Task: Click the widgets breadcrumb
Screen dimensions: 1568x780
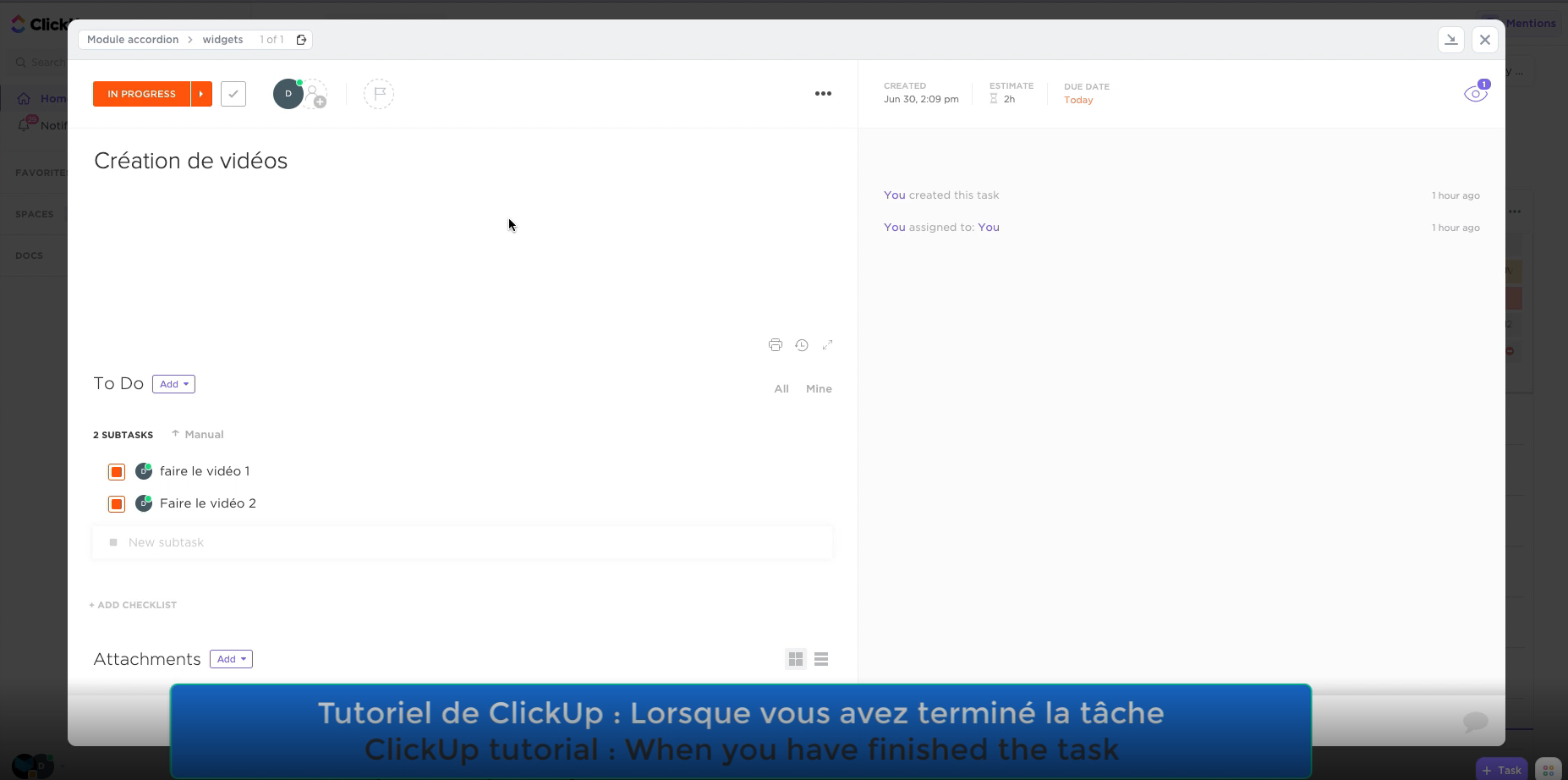Action: pos(222,40)
